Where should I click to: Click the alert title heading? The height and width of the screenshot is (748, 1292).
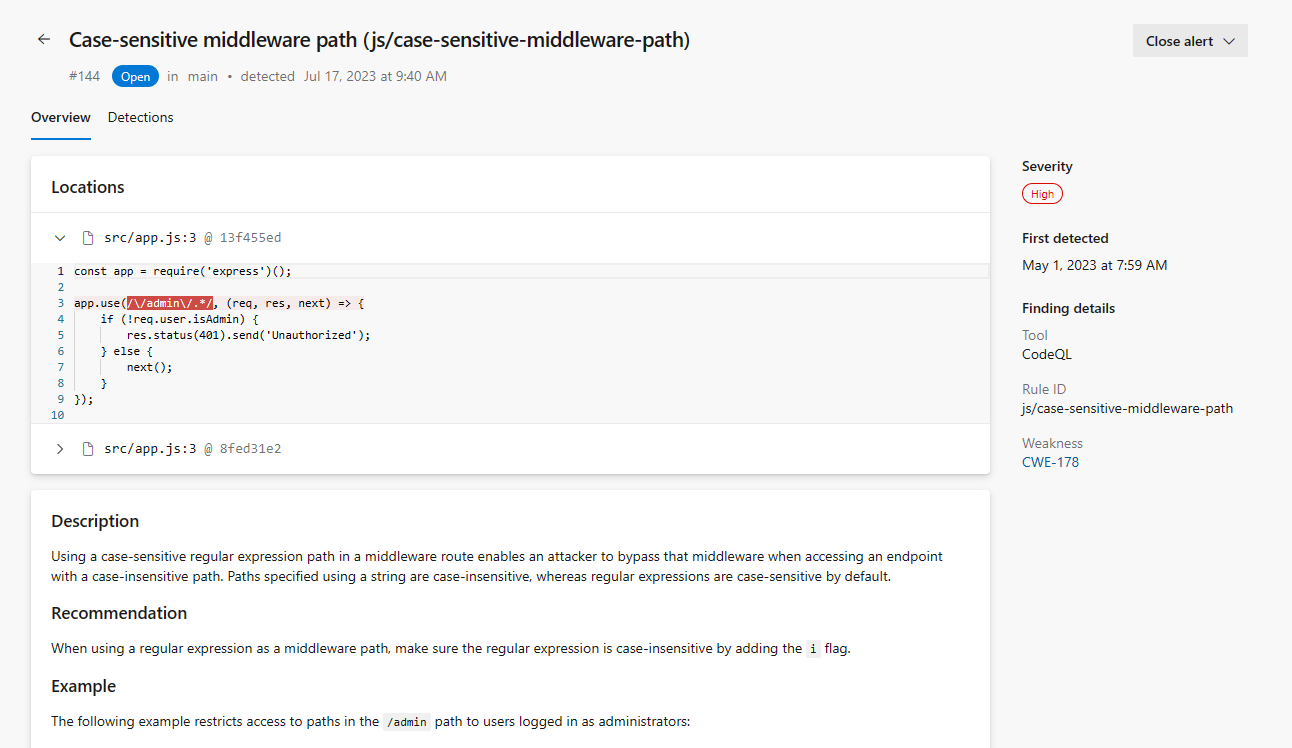379,40
